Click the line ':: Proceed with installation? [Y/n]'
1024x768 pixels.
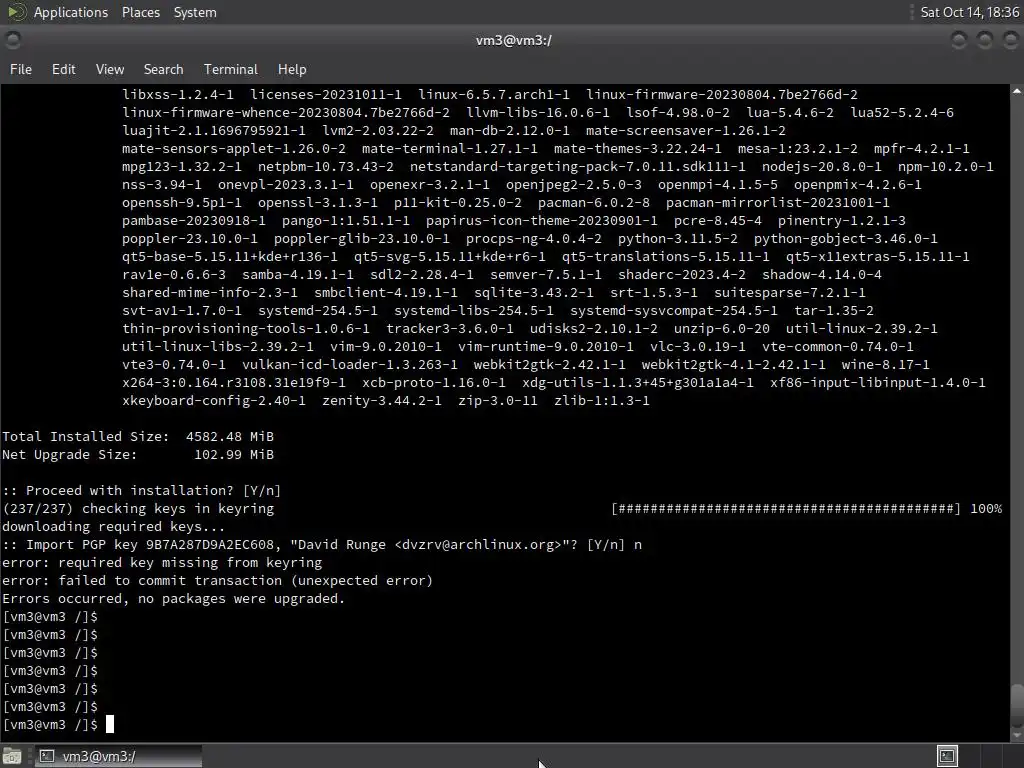141,490
